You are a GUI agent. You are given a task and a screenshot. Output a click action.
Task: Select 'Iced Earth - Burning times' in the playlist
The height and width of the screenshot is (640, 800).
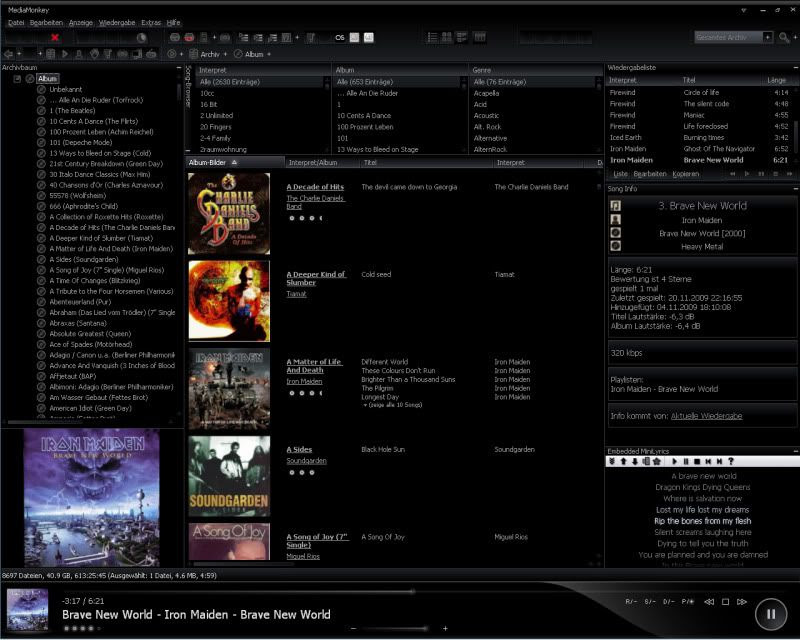[699, 137]
